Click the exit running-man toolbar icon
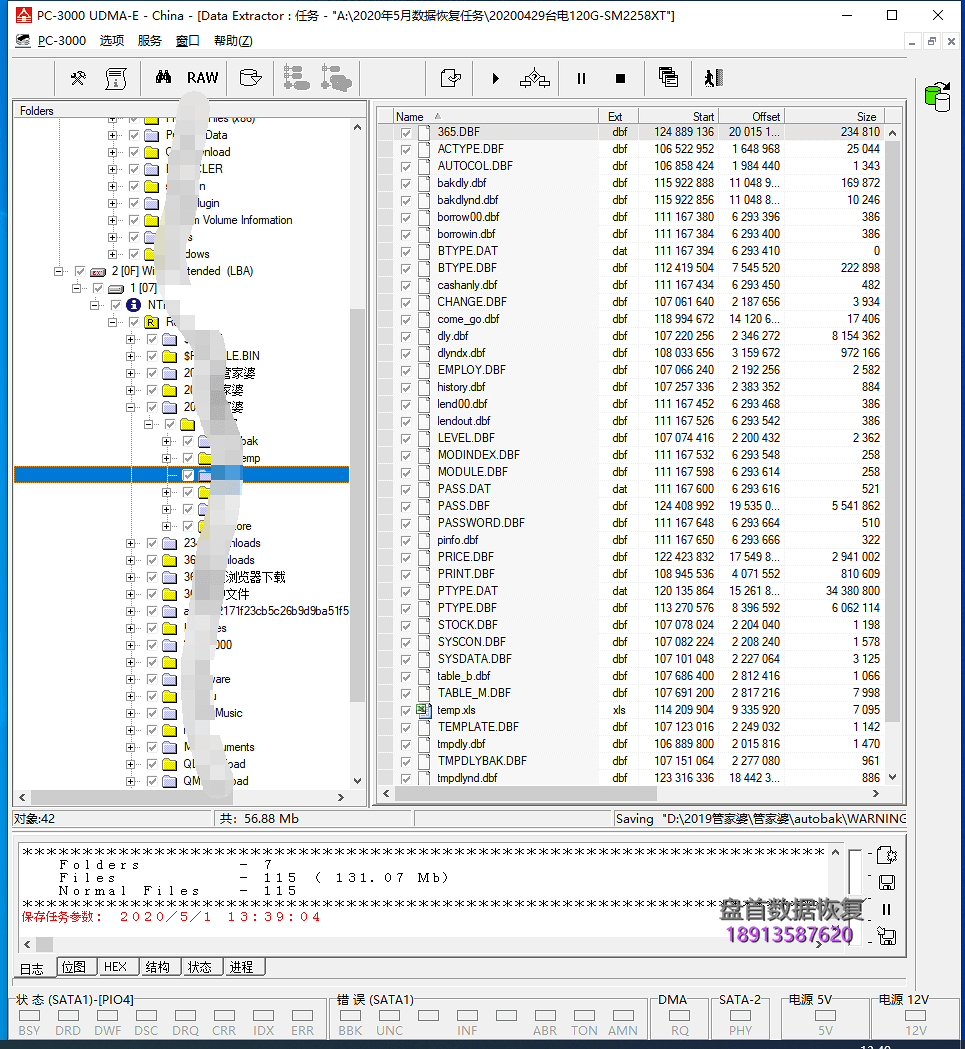This screenshot has height=1049, width=965. (x=713, y=78)
